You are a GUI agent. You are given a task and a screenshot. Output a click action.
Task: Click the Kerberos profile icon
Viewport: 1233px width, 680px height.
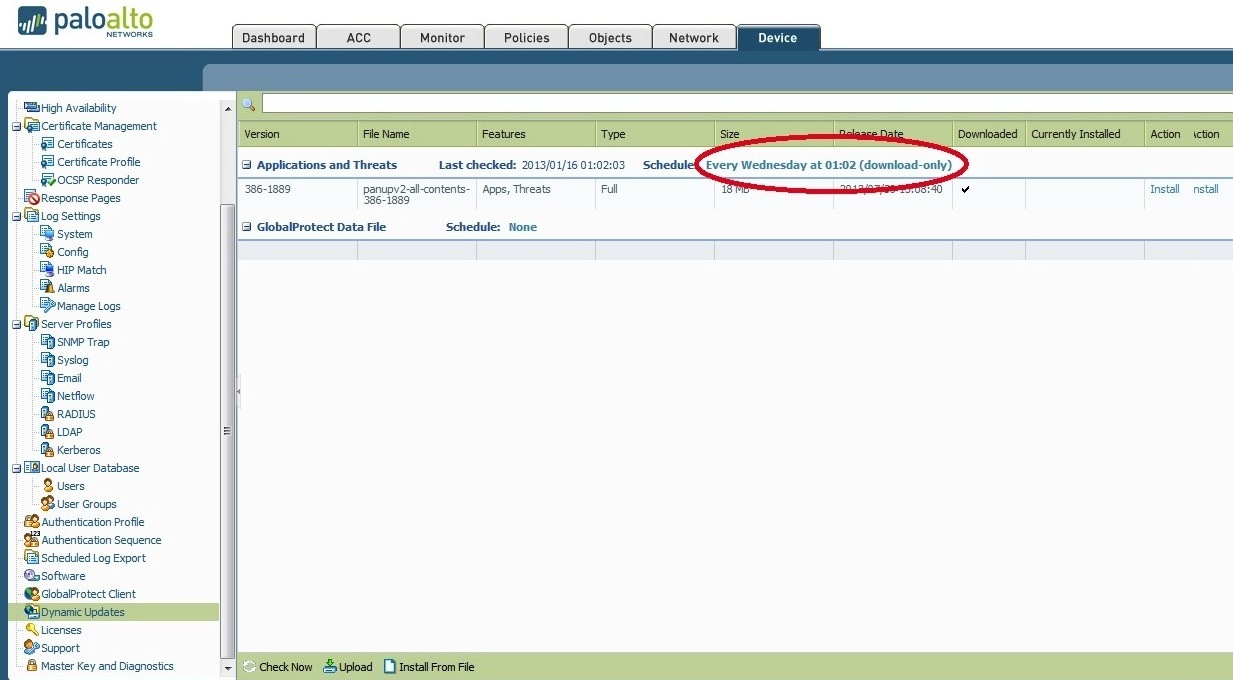pyautogui.click(x=47, y=450)
